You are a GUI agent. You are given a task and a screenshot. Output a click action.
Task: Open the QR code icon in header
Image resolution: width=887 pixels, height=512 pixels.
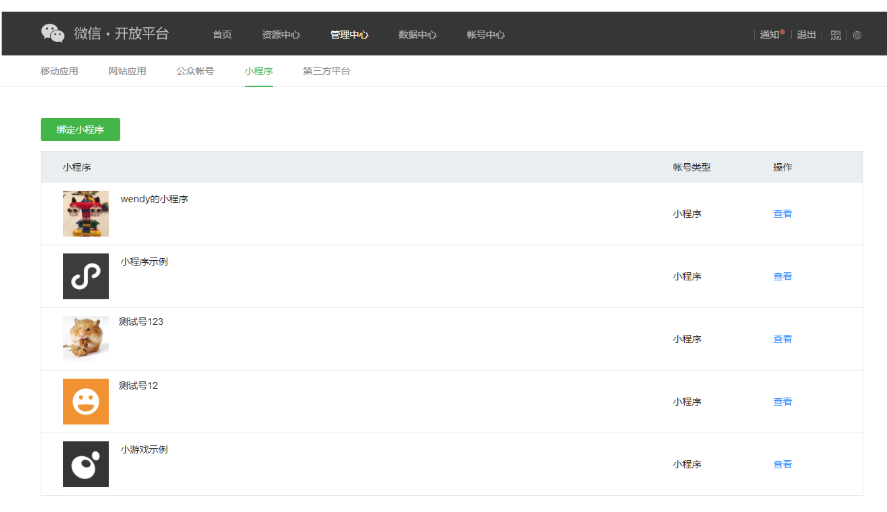point(836,35)
